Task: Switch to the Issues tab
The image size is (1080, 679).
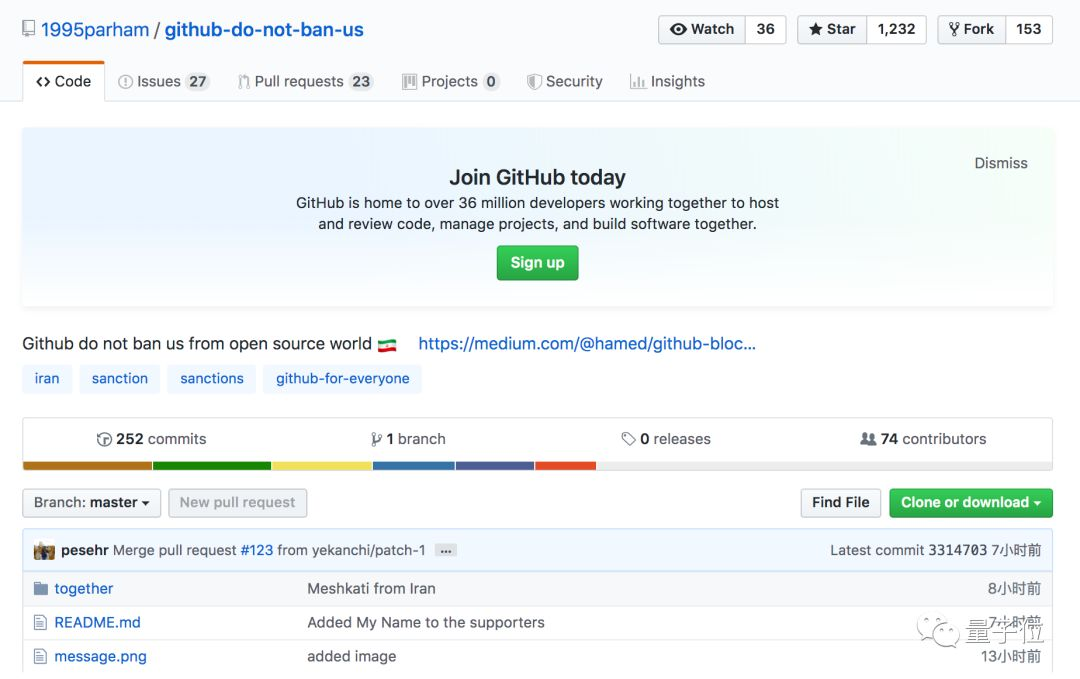Action: (162, 82)
